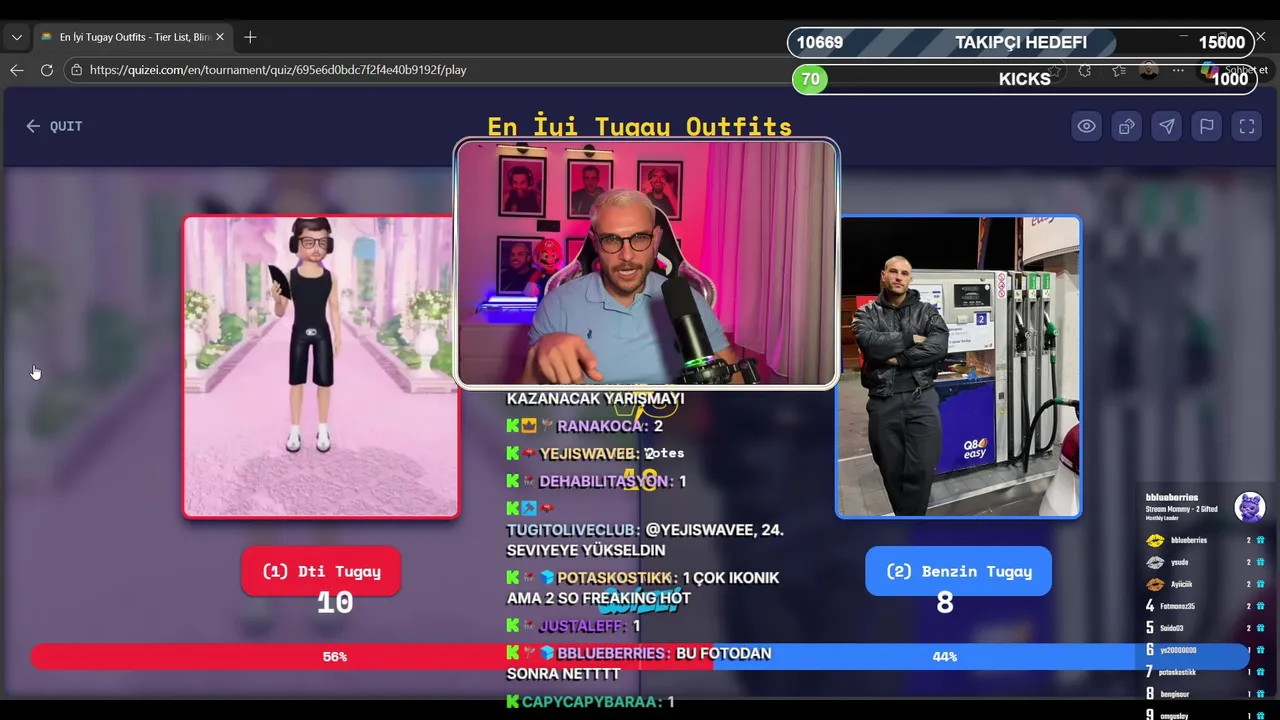Click the green 70 KICKS counter badge
Screen dimensions: 1280x720
coord(810,79)
